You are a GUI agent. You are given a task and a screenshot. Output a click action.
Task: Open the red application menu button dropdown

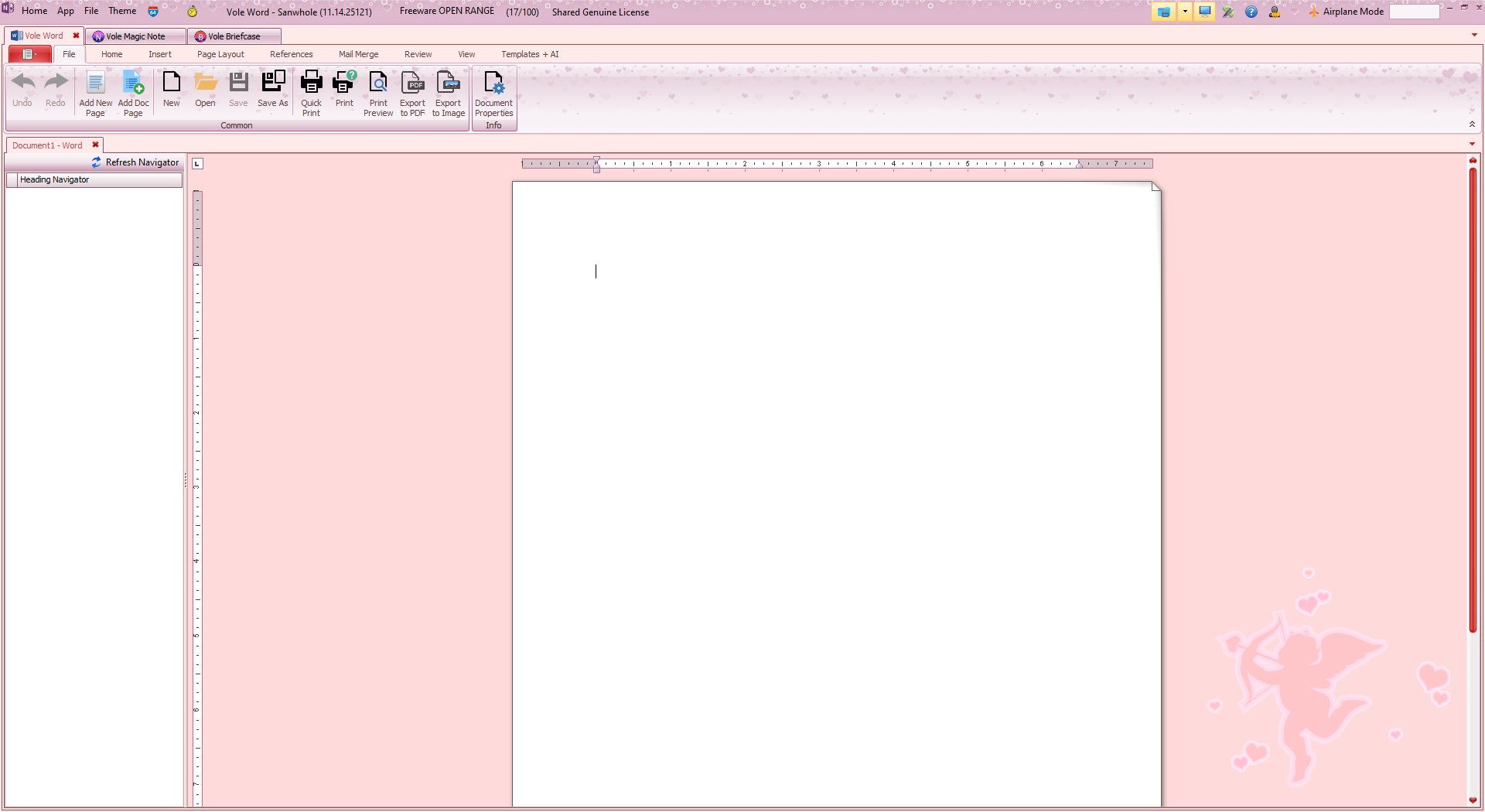(30, 54)
